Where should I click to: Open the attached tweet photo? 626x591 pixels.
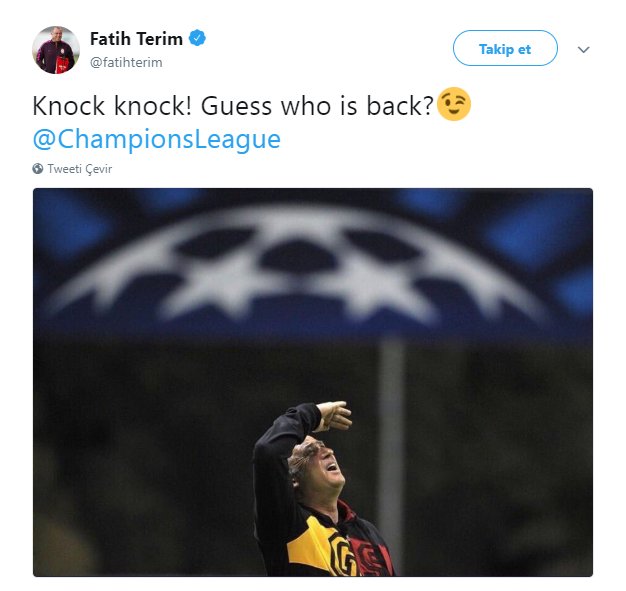pyautogui.click(x=313, y=382)
